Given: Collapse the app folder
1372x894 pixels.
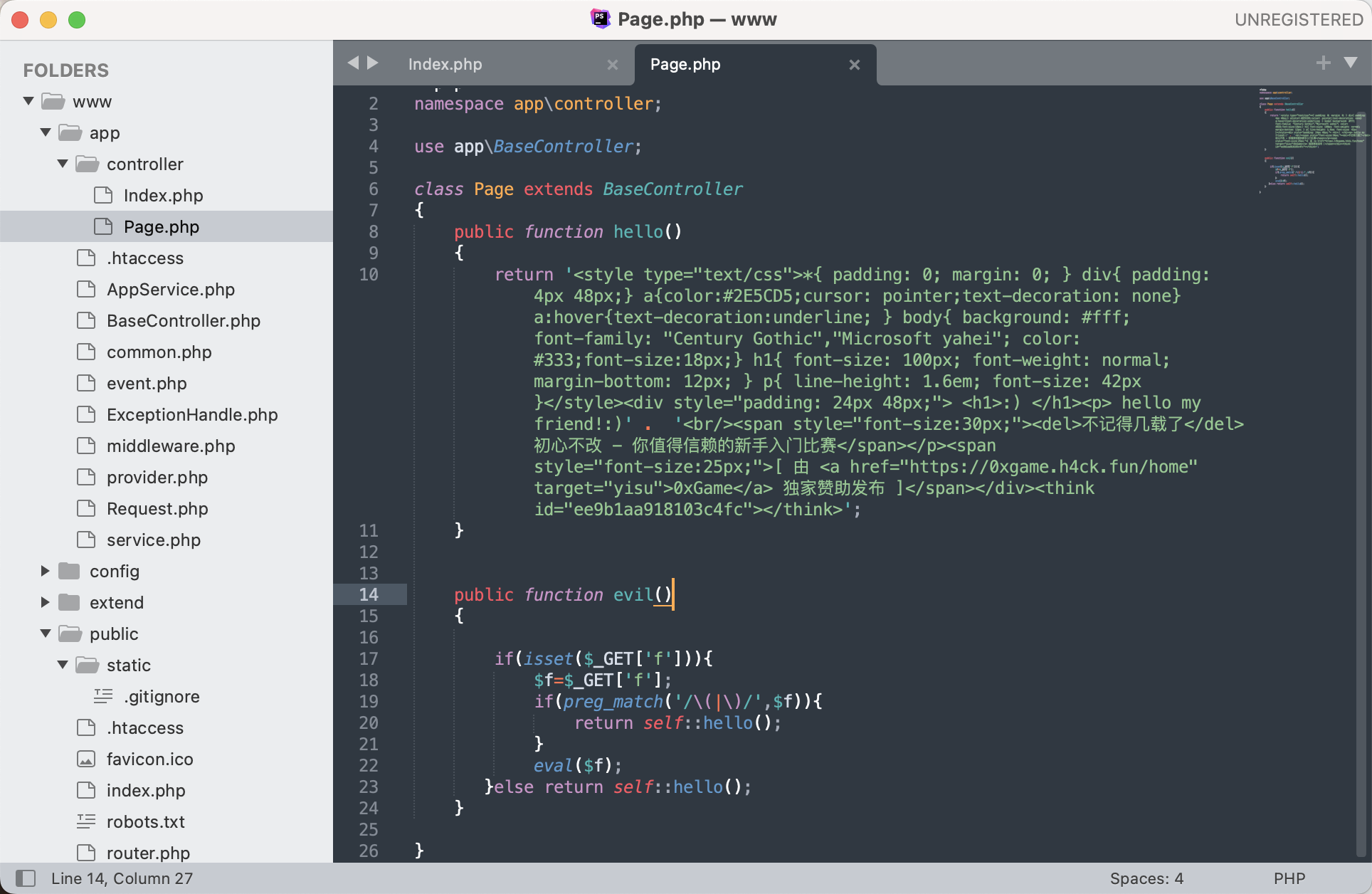Looking at the screenshot, I should click(46, 132).
